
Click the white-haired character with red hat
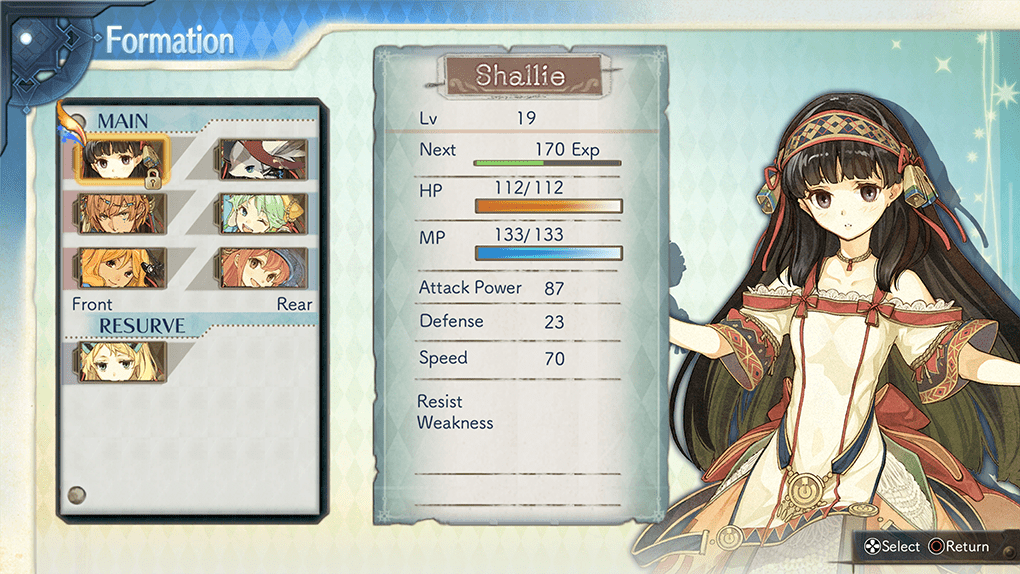[x=263, y=159]
